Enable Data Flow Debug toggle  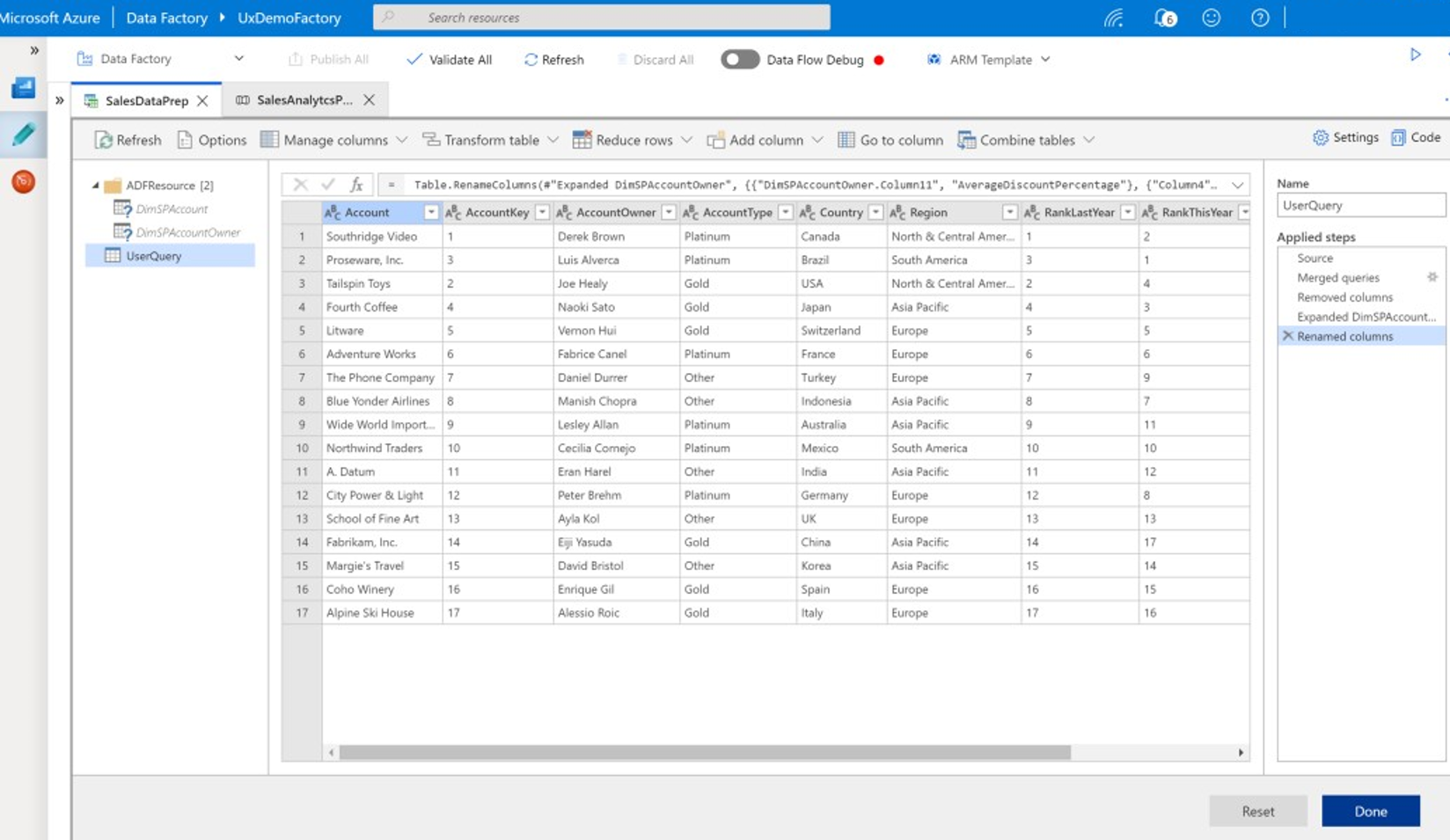pos(739,59)
